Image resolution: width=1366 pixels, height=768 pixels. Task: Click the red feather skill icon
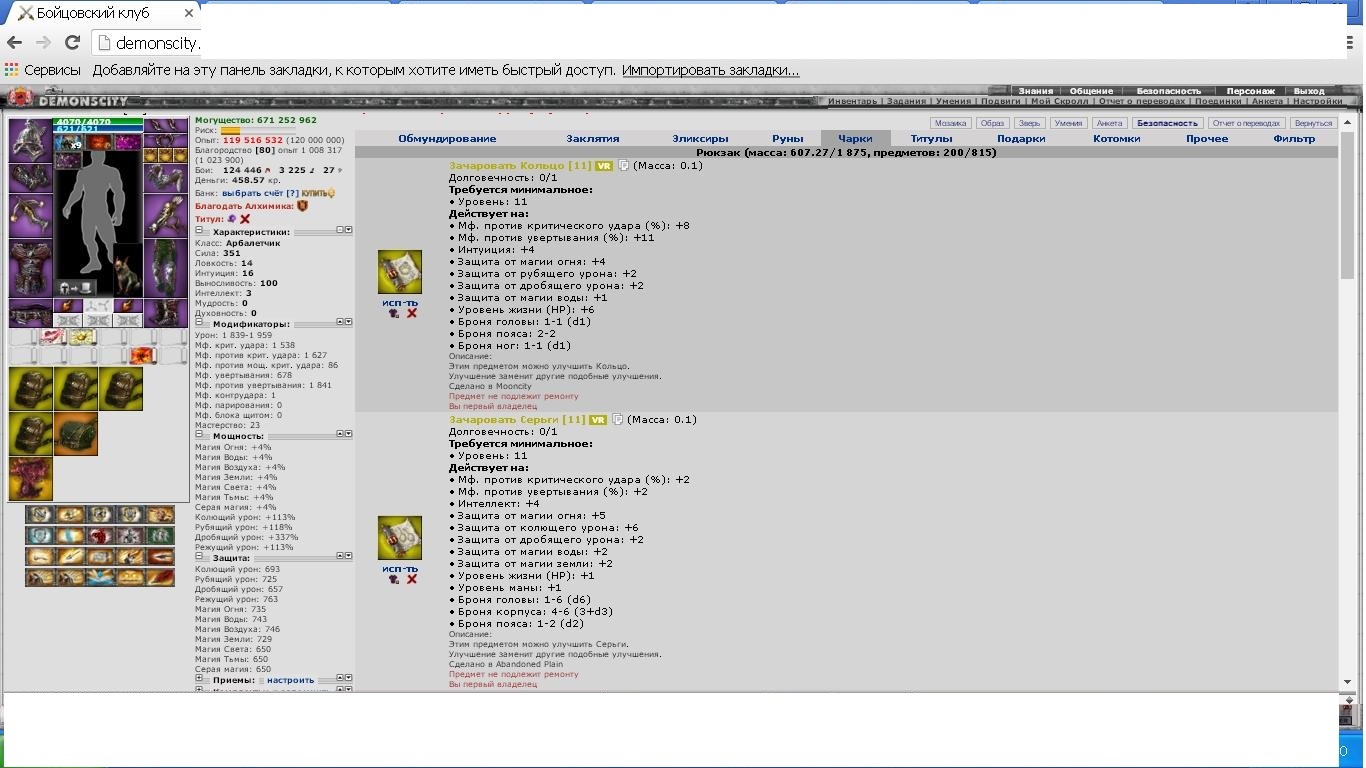pyautogui.click(x=159, y=577)
